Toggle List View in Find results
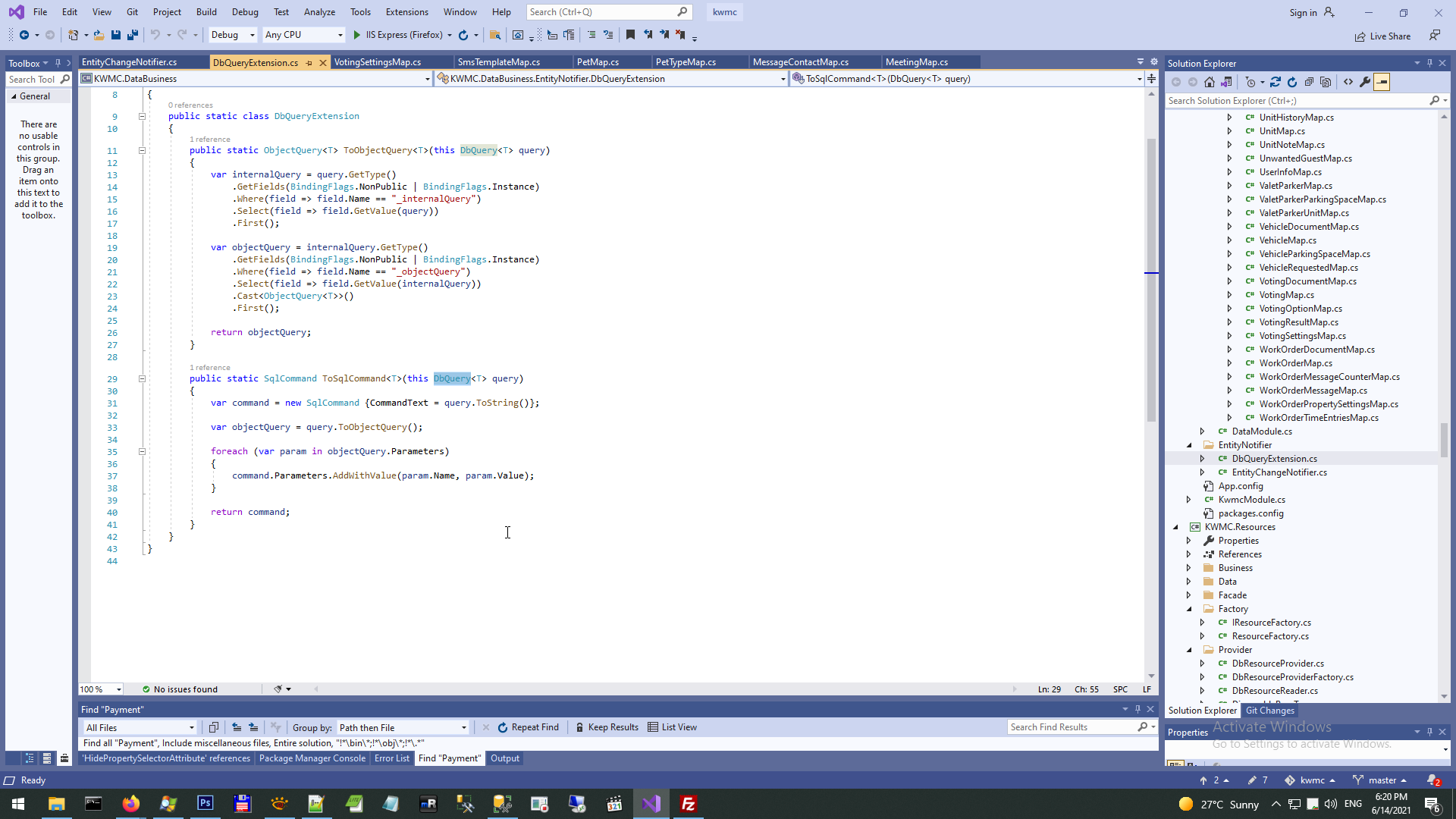The height and width of the screenshot is (819, 1456). [x=672, y=727]
